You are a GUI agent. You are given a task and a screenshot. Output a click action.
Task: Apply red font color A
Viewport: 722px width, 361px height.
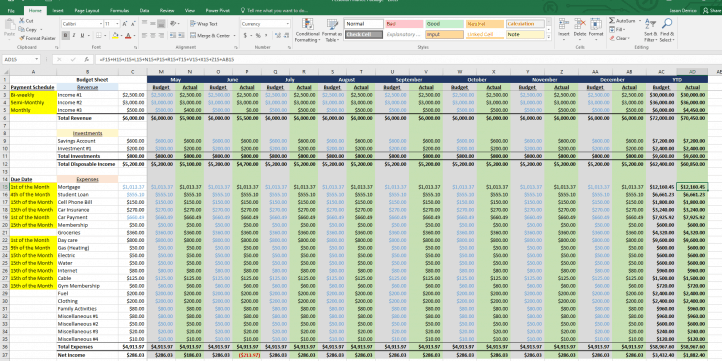coord(128,35)
